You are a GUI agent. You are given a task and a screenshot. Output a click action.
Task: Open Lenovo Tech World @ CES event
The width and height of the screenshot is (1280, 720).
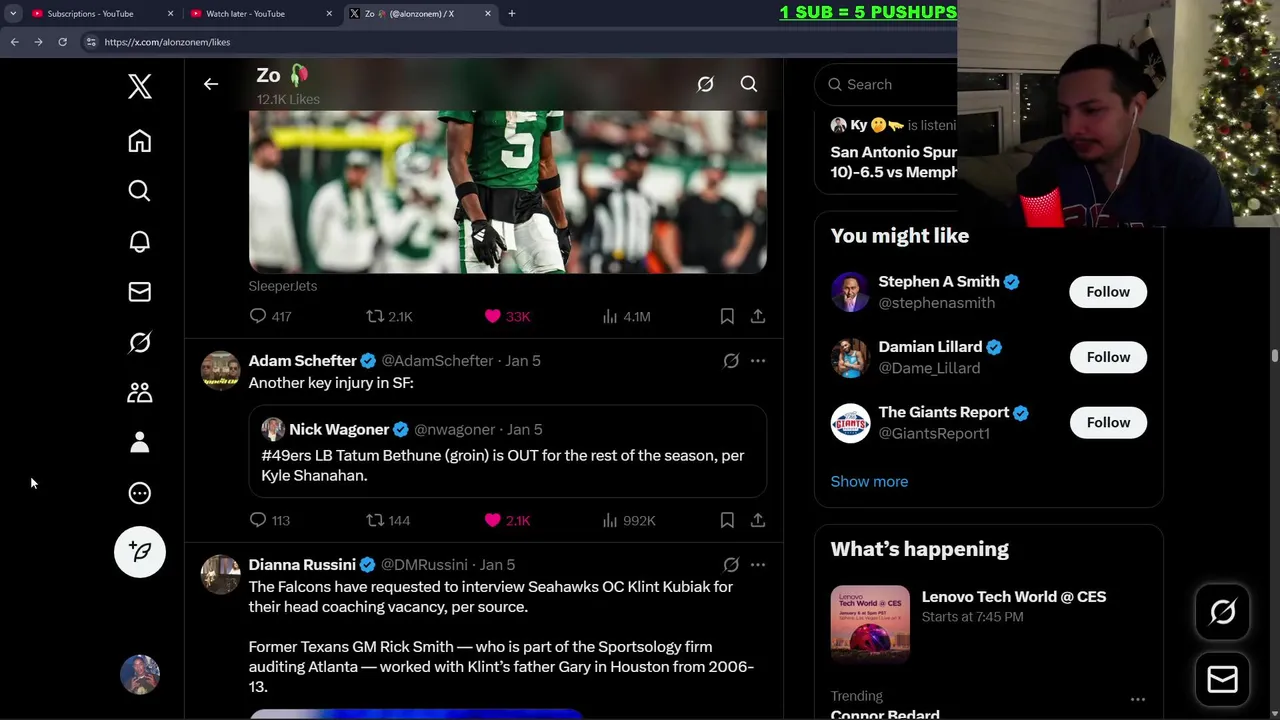point(988,625)
